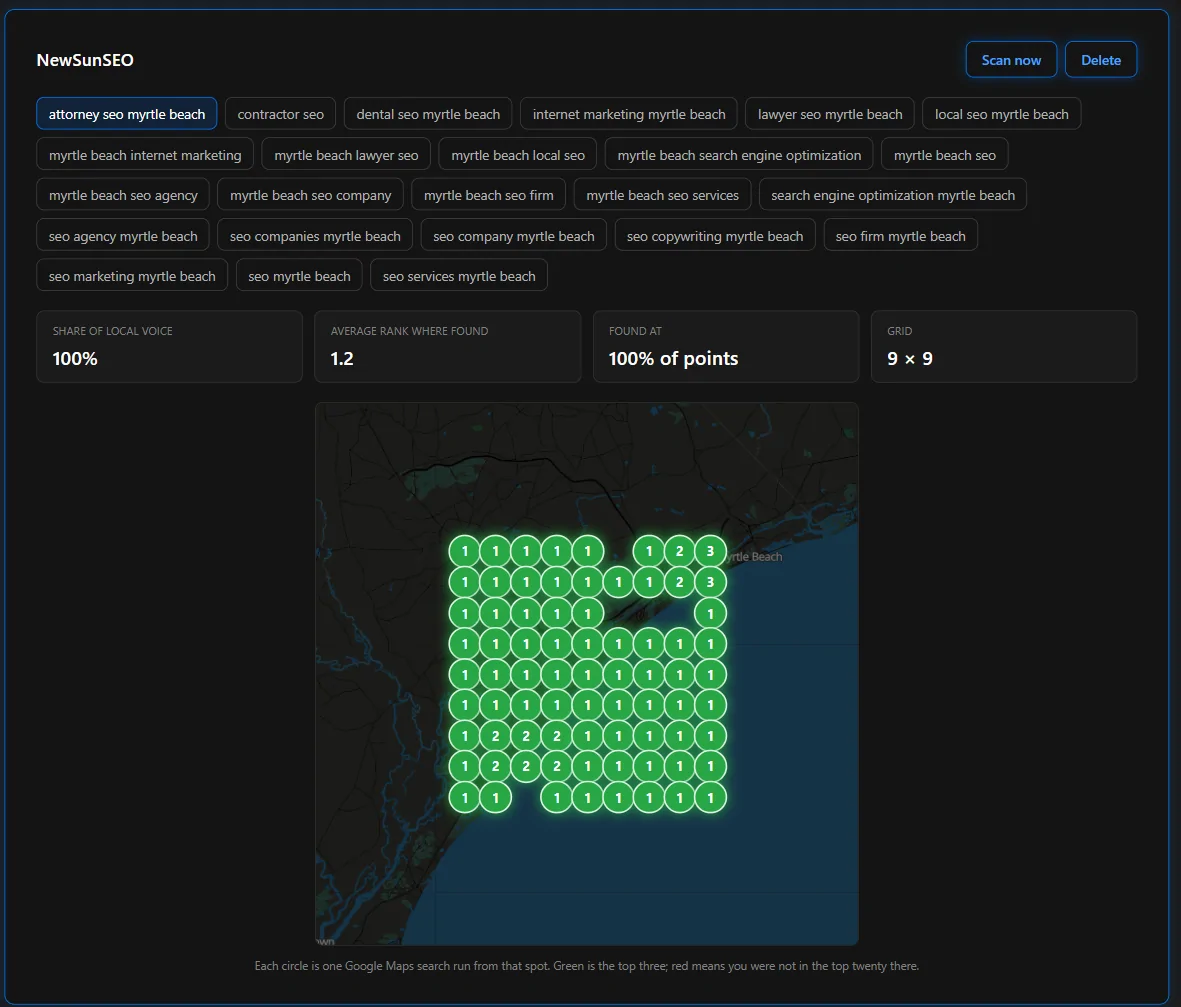Choose seo marketing myrtle beach keyword
1181x1007 pixels.
point(132,276)
